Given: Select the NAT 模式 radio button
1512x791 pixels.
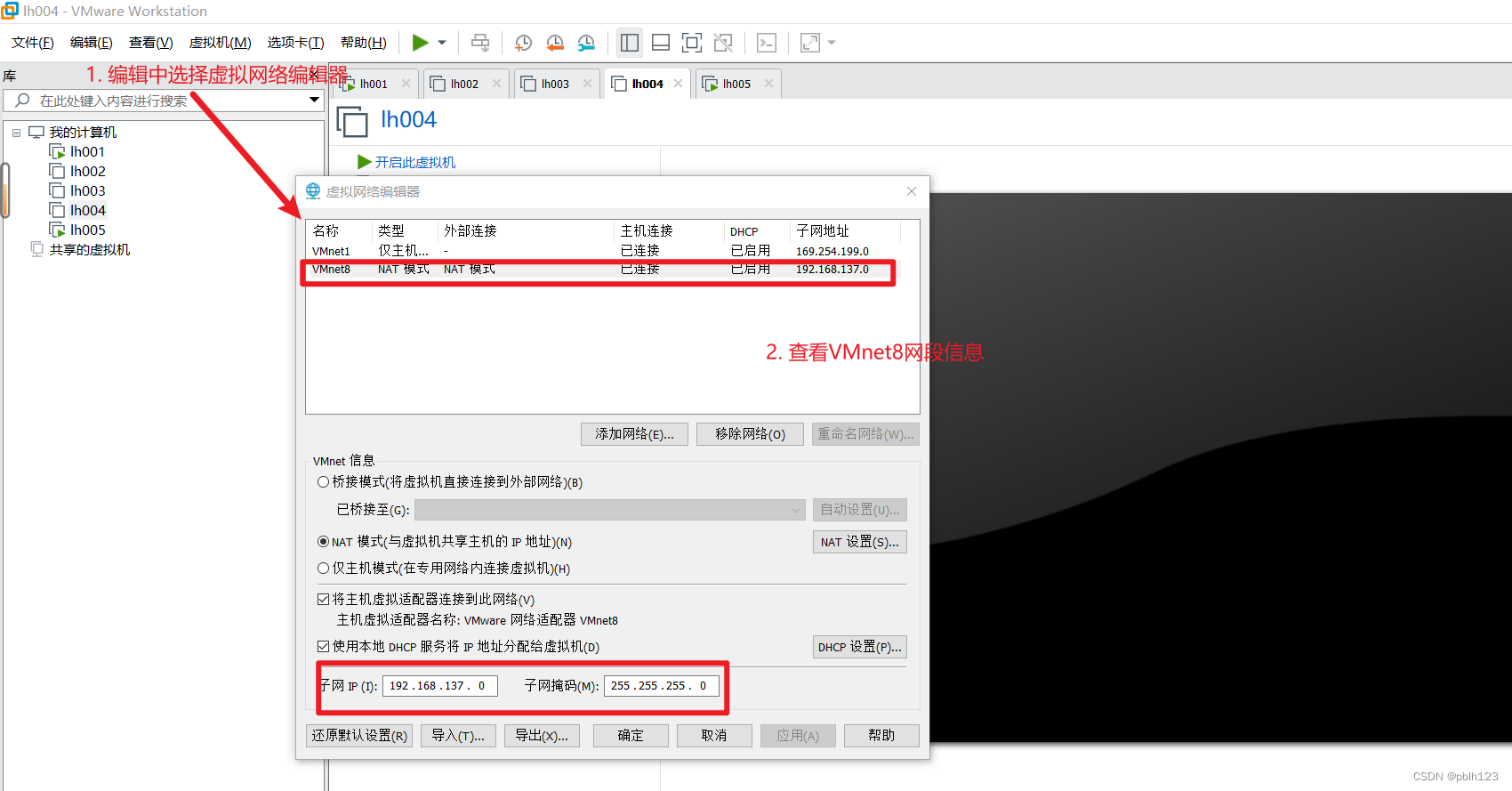Looking at the screenshot, I should point(324,542).
